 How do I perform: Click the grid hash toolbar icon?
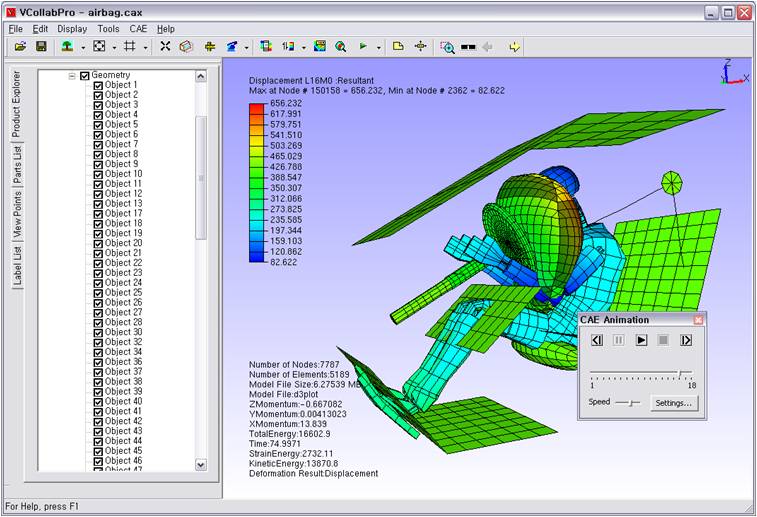tap(129, 46)
